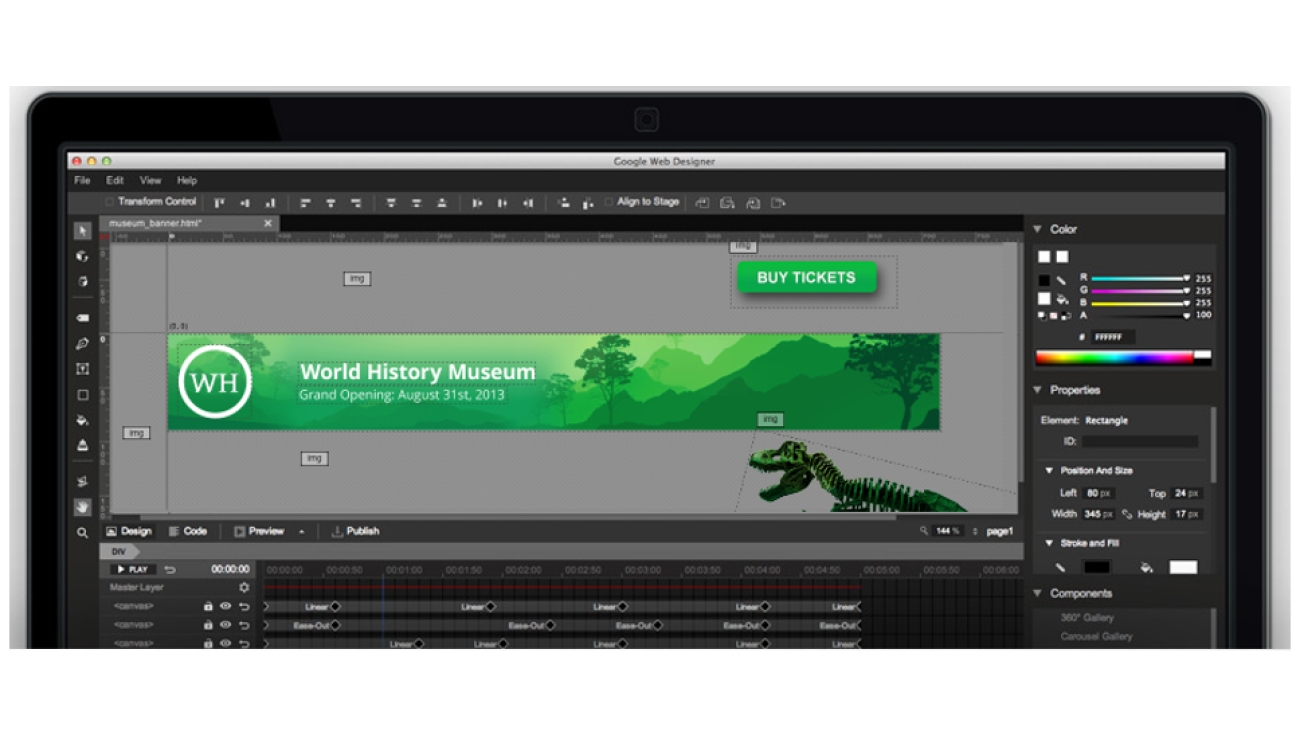Viewport: 1300px width, 735px height.
Task: Click the Publish button
Action: pos(355,531)
